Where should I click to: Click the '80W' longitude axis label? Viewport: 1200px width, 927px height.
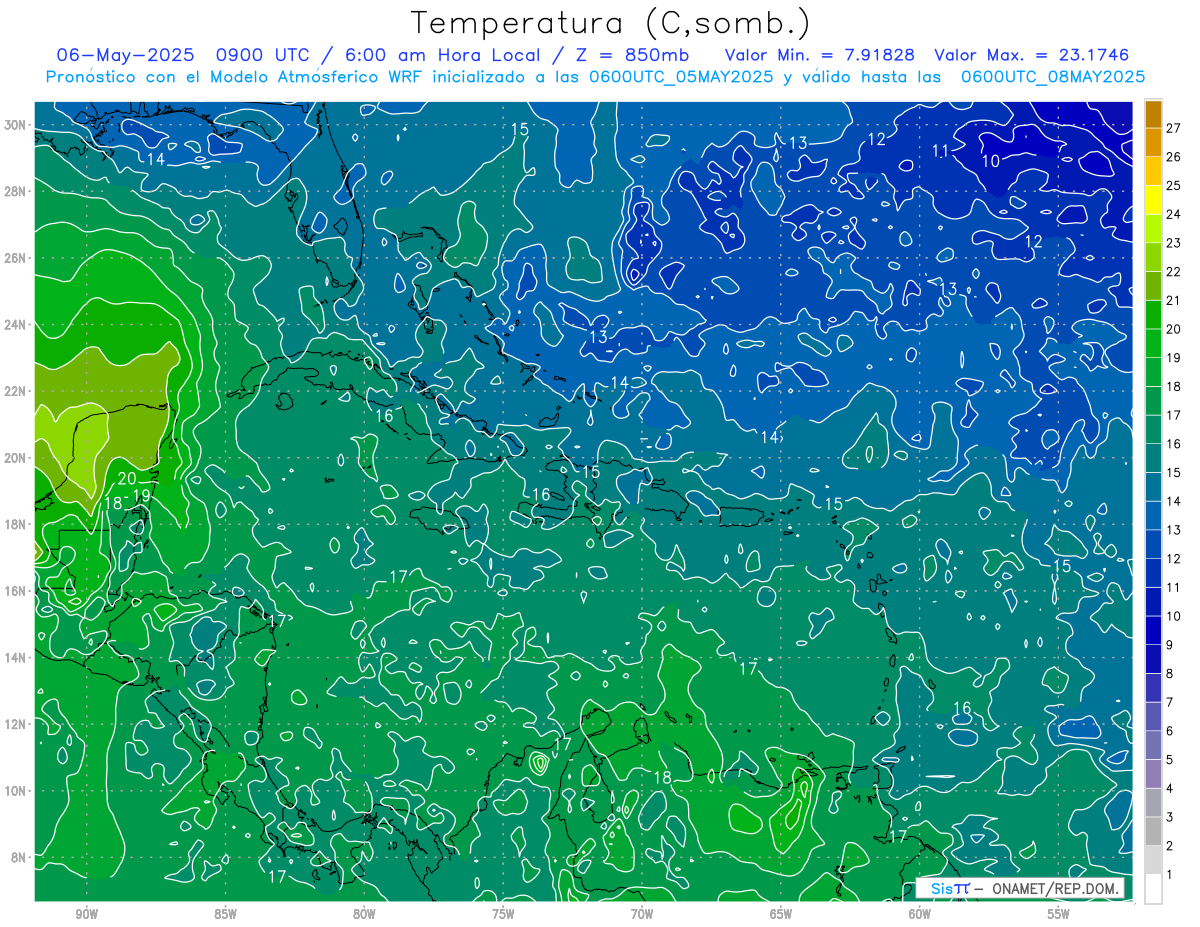[364, 913]
